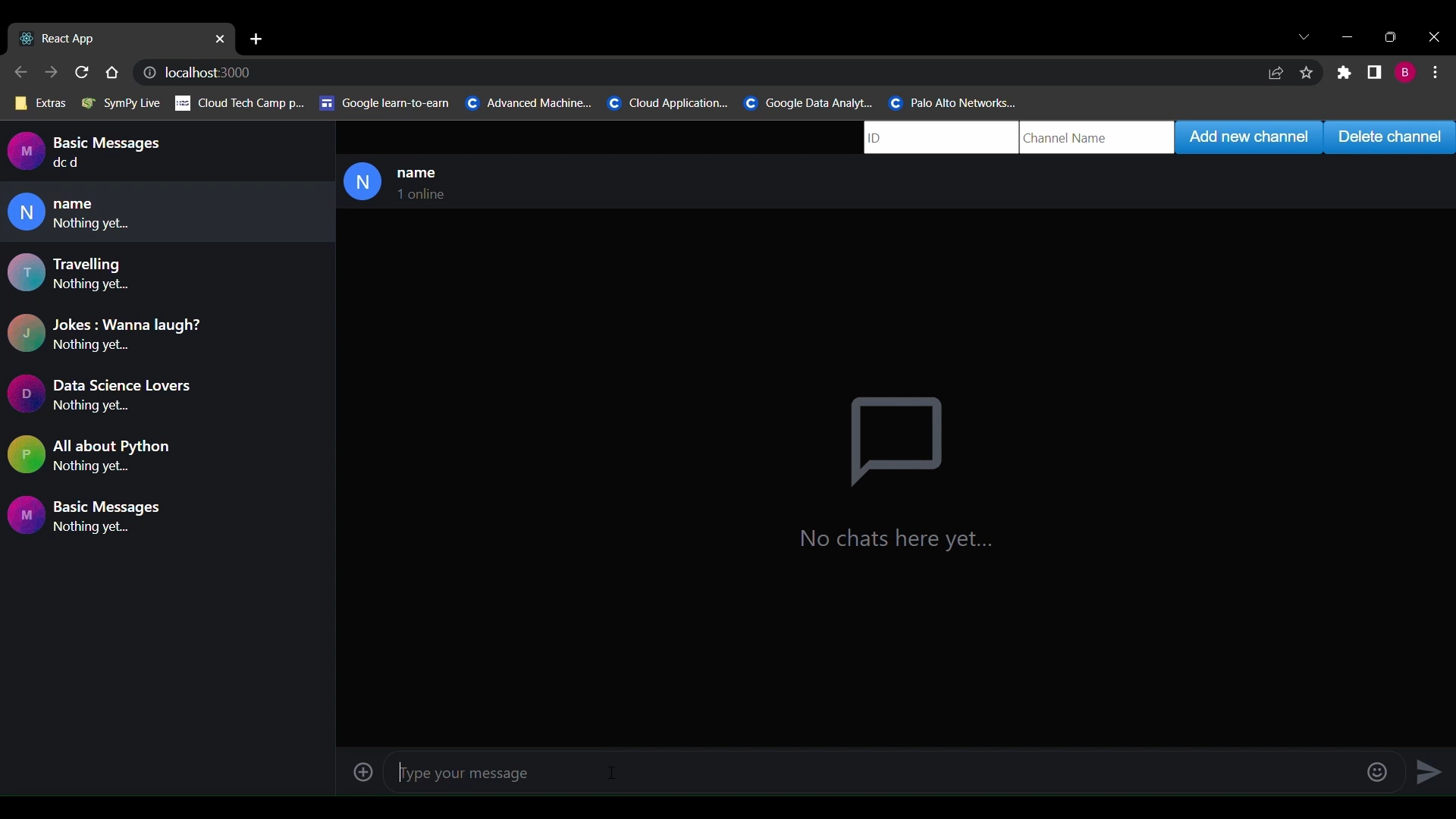The width and height of the screenshot is (1456, 819).
Task: Reload the page with refresh icon
Action: coord(82,73)
